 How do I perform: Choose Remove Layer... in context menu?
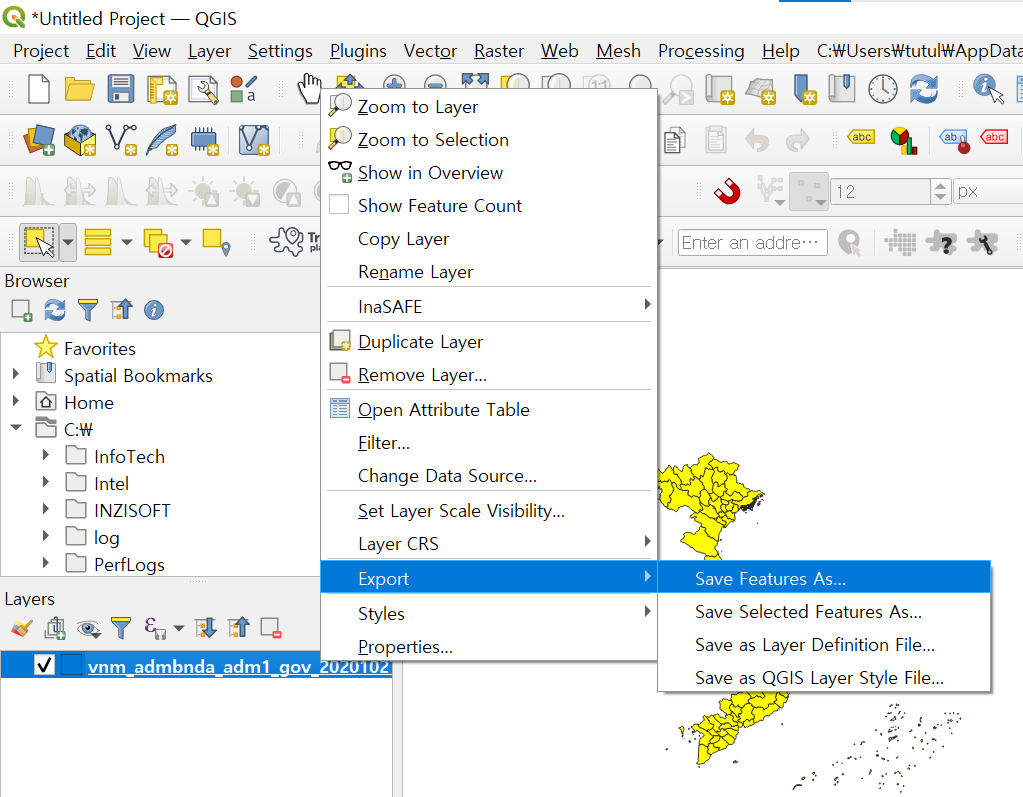point(489,375)
